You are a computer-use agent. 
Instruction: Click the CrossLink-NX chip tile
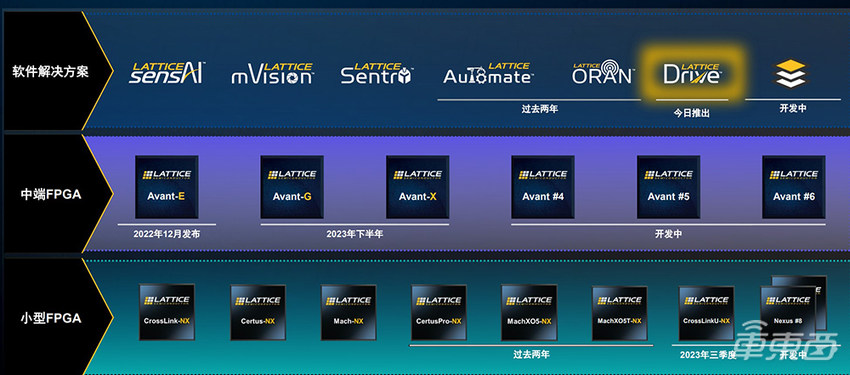click(166, 312)
